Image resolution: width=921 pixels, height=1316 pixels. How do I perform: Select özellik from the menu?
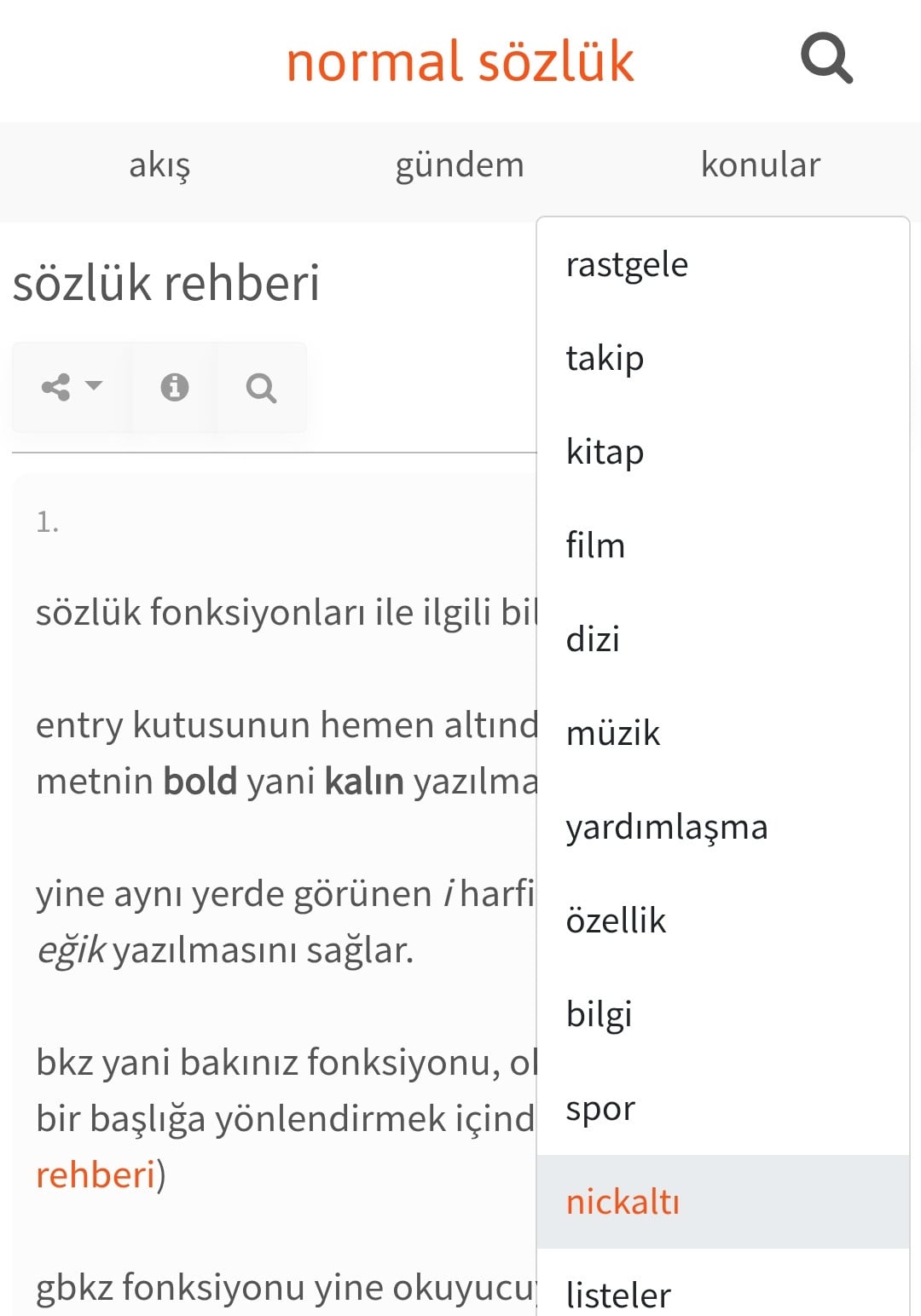tap(723, 921)
